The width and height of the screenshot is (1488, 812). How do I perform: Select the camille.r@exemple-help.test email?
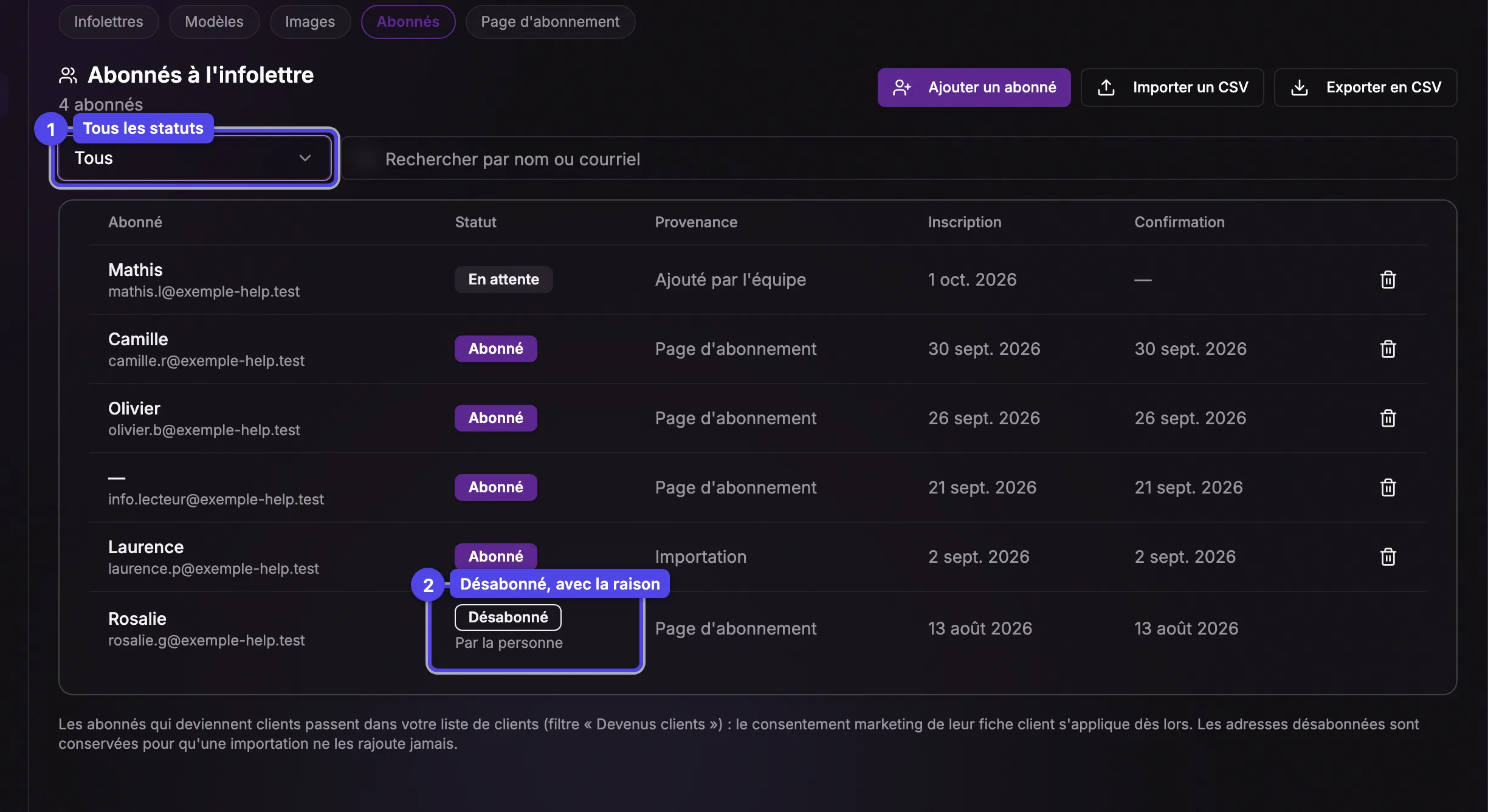point(206,361)
